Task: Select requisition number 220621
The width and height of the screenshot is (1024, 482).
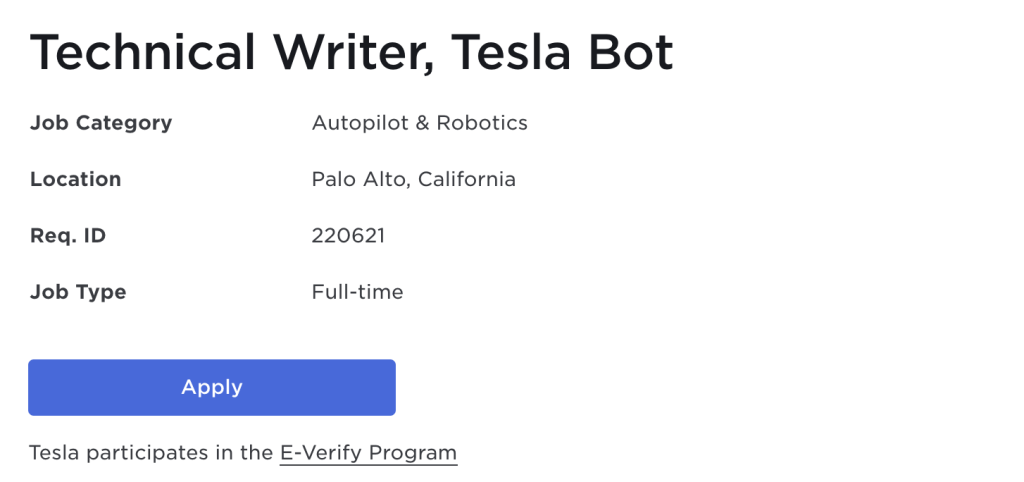Action: pos(348,236)
